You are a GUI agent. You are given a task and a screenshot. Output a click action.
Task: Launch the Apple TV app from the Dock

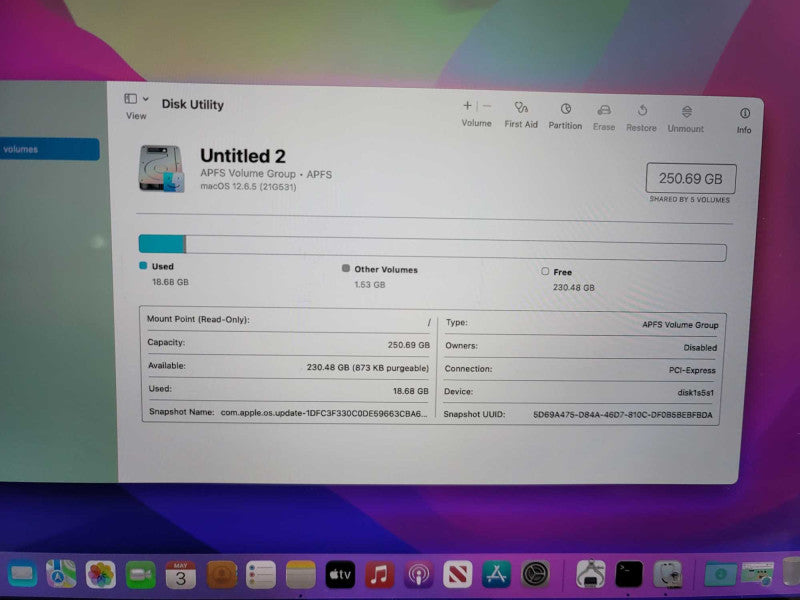(x=340, y=574)
